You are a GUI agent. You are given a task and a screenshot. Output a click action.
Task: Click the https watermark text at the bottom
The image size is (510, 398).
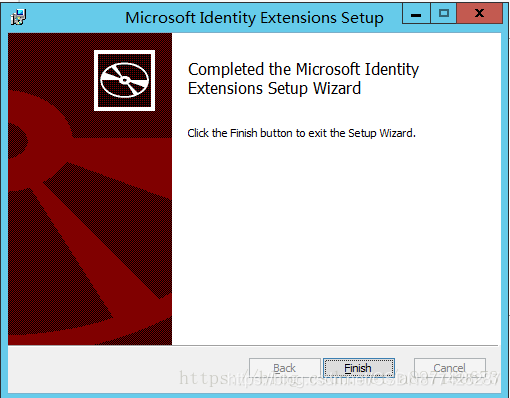338,379
